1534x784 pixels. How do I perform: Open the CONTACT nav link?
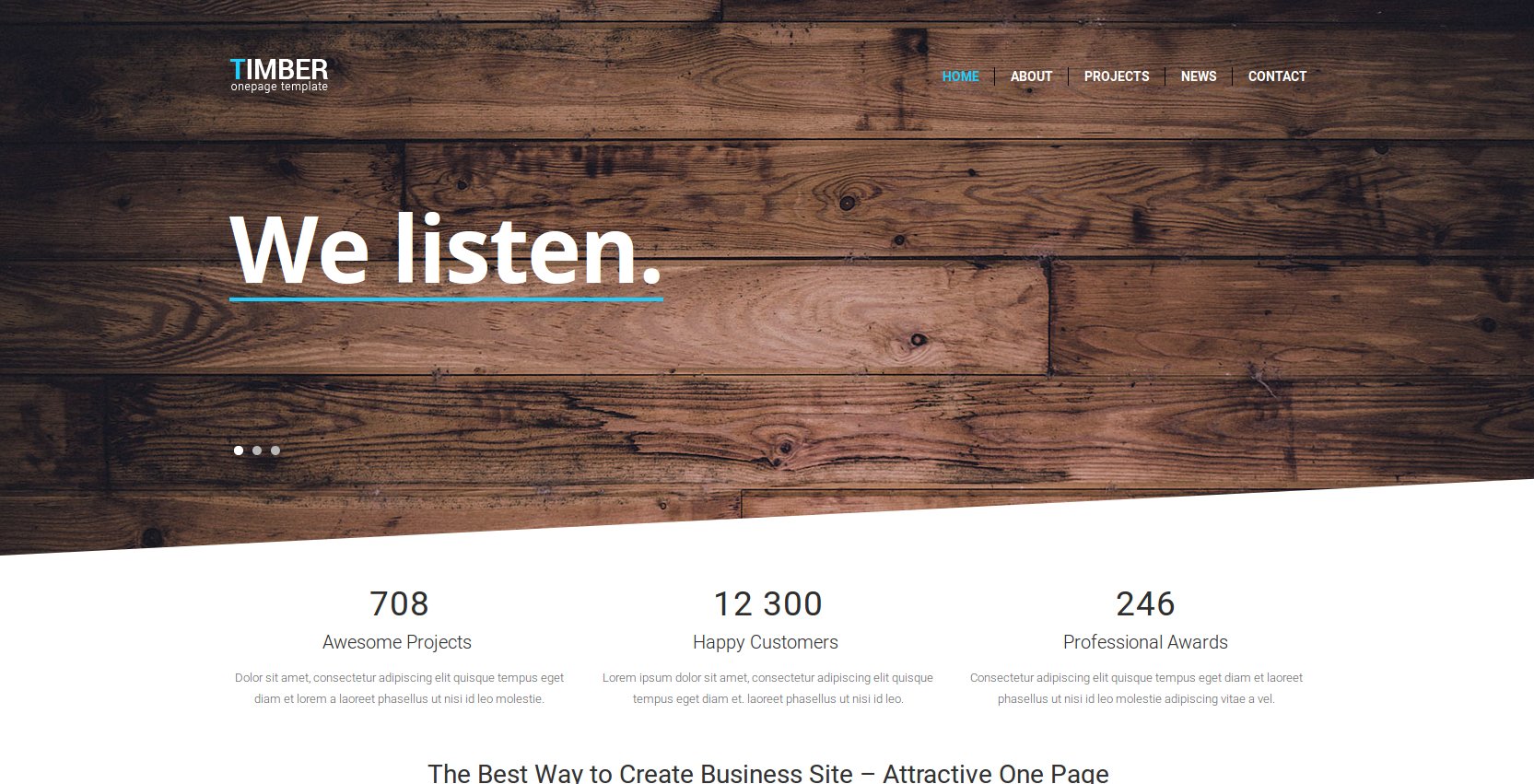(1277, 76)
